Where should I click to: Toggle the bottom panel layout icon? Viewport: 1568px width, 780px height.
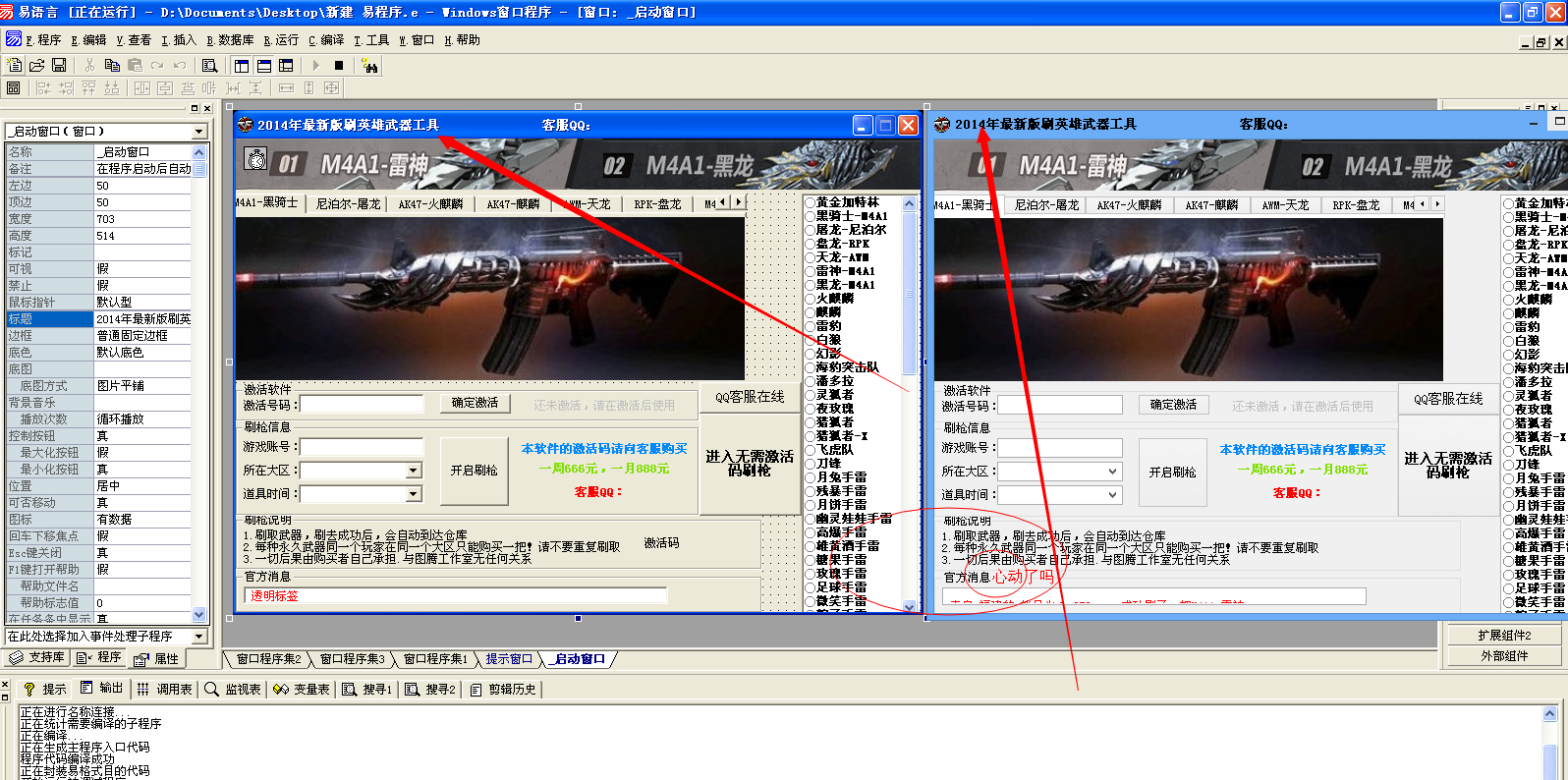pyautogui.click(x=264, y=65)
